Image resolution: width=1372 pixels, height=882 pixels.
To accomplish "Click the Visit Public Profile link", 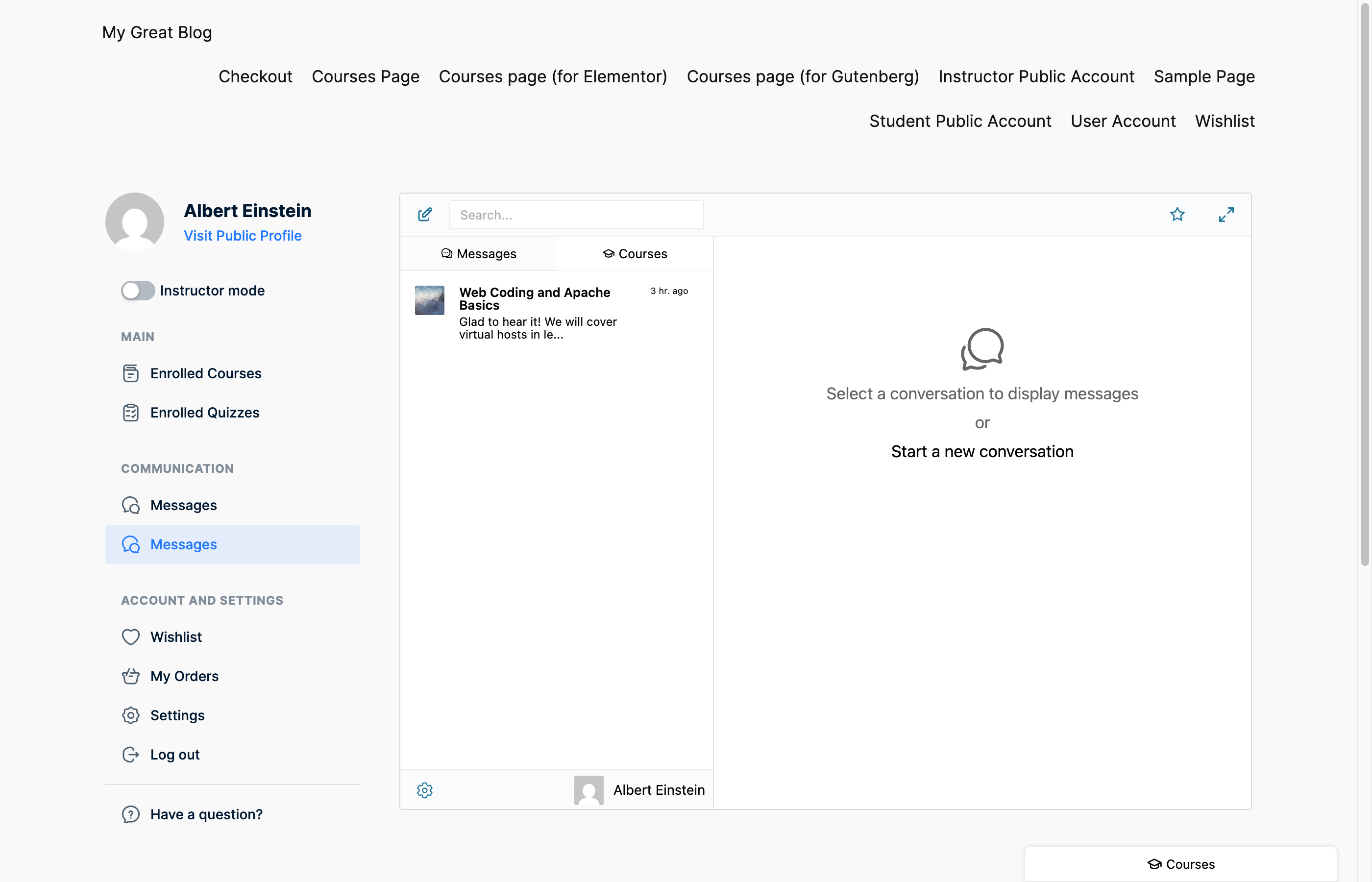I will pos(242,235).
